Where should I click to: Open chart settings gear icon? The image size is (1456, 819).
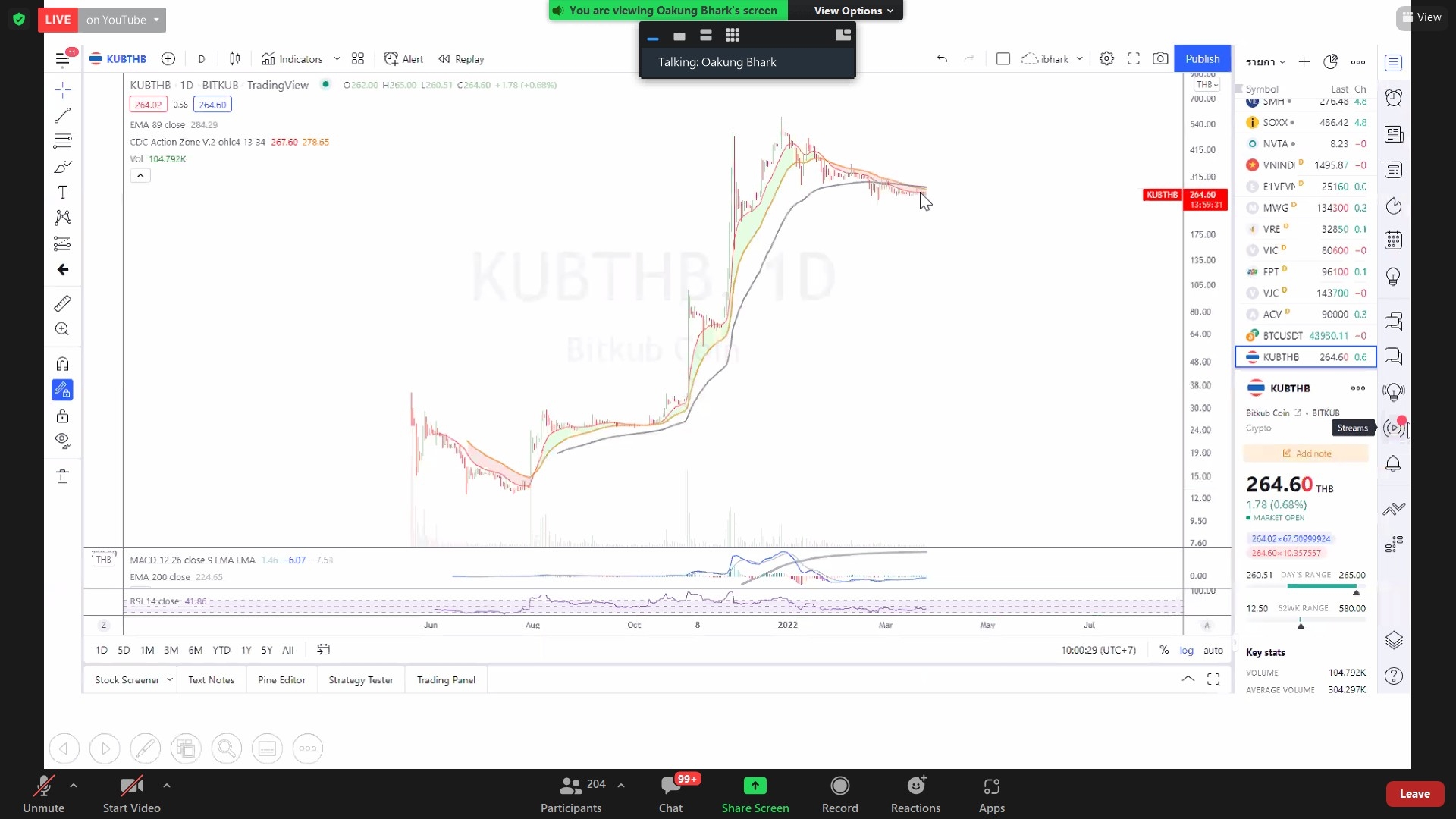[x=1106, y=58]
